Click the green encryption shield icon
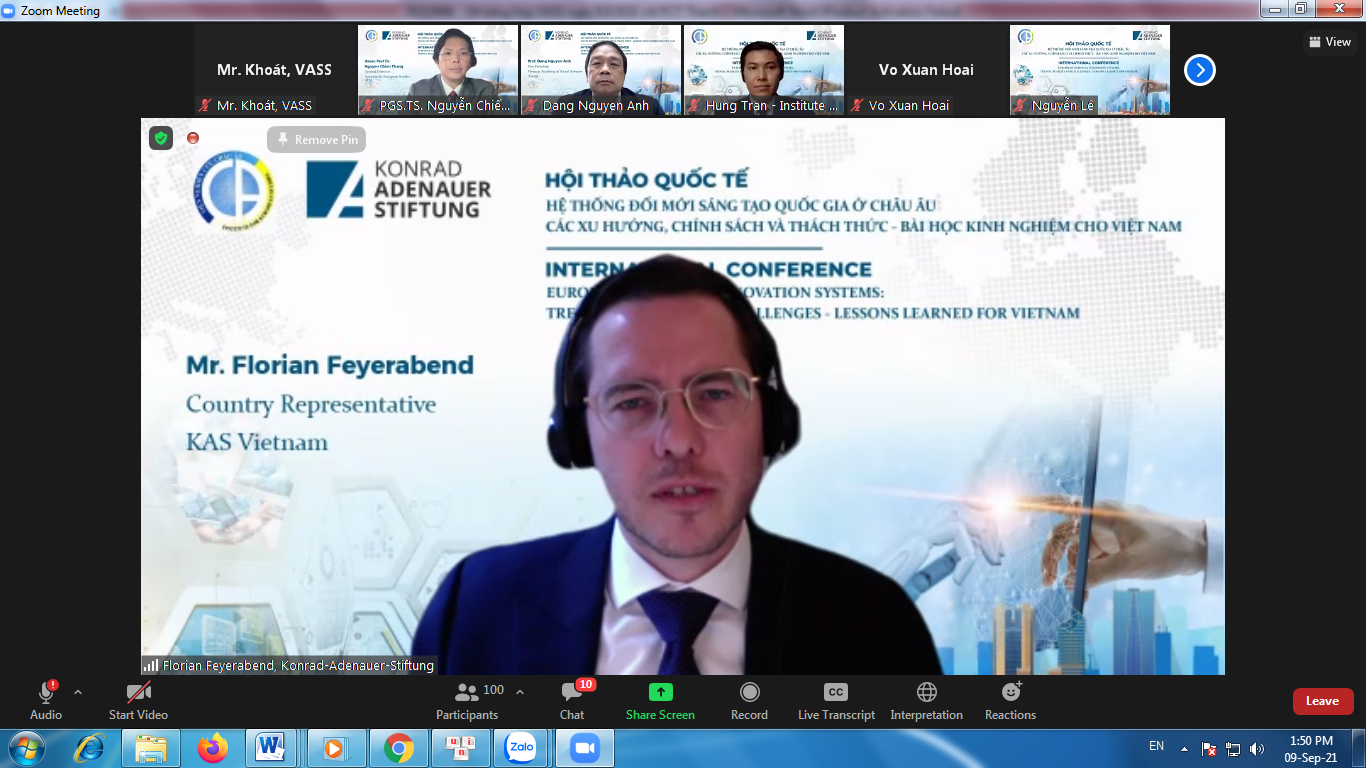Image resolution: width=1366 pixels, height=768 pixels. (x=161, y=138)
